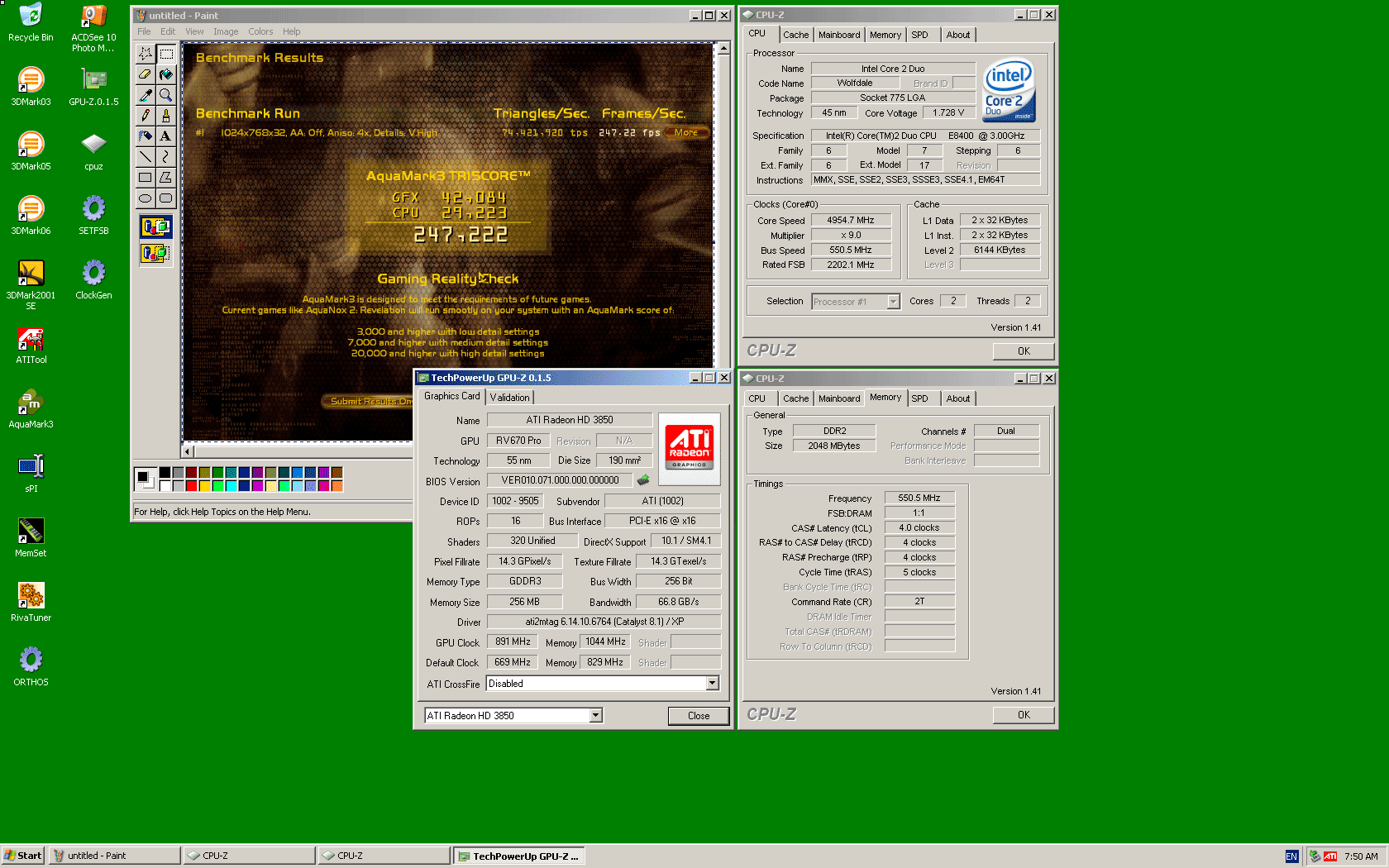Click the ATI Radeon logo in GPU-Z
This screenshot has width=1389, height=868.
tap(690, 447)
